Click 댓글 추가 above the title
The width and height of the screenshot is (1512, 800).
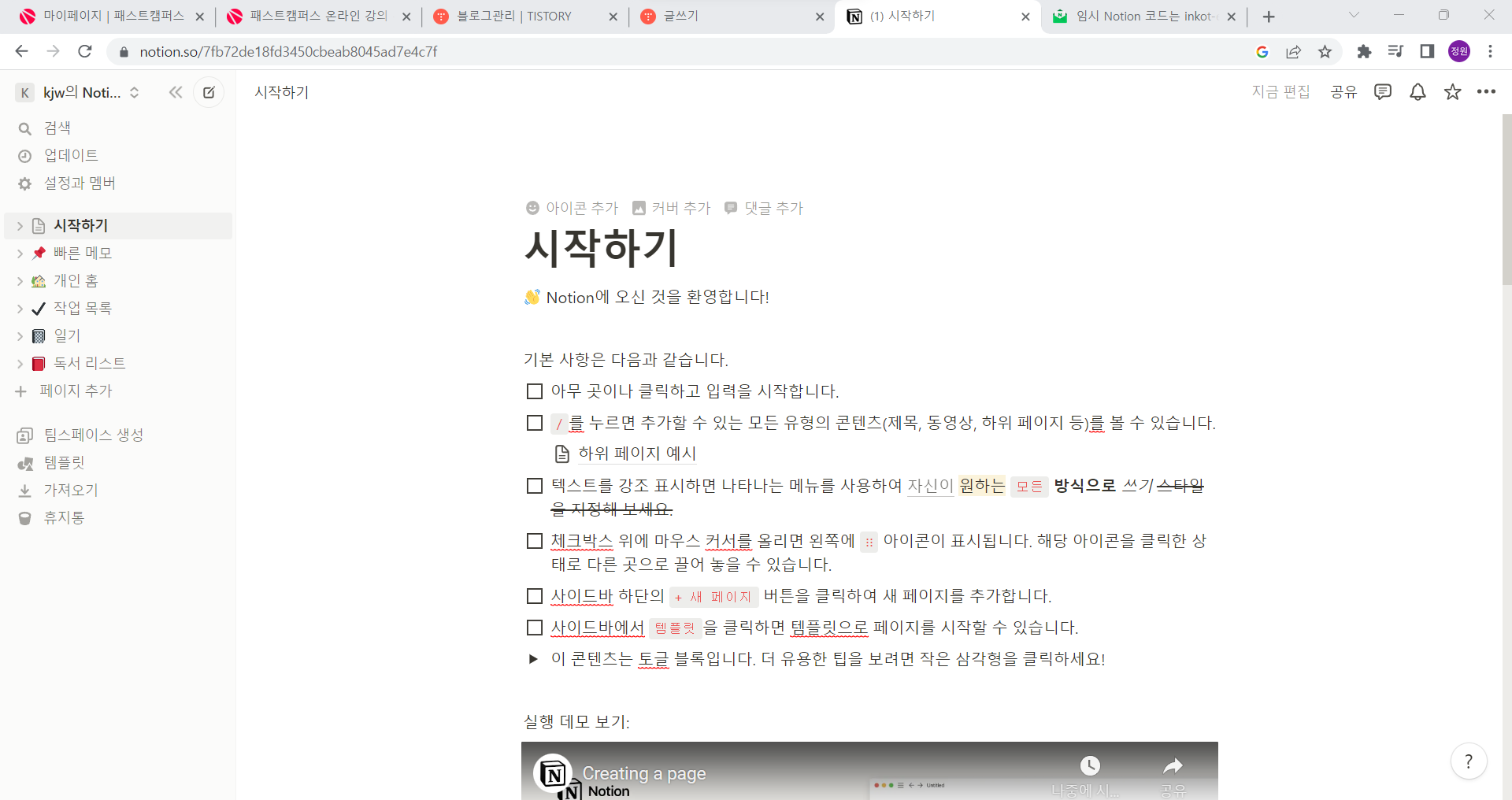pyautogui.click(x=764, y=208)
